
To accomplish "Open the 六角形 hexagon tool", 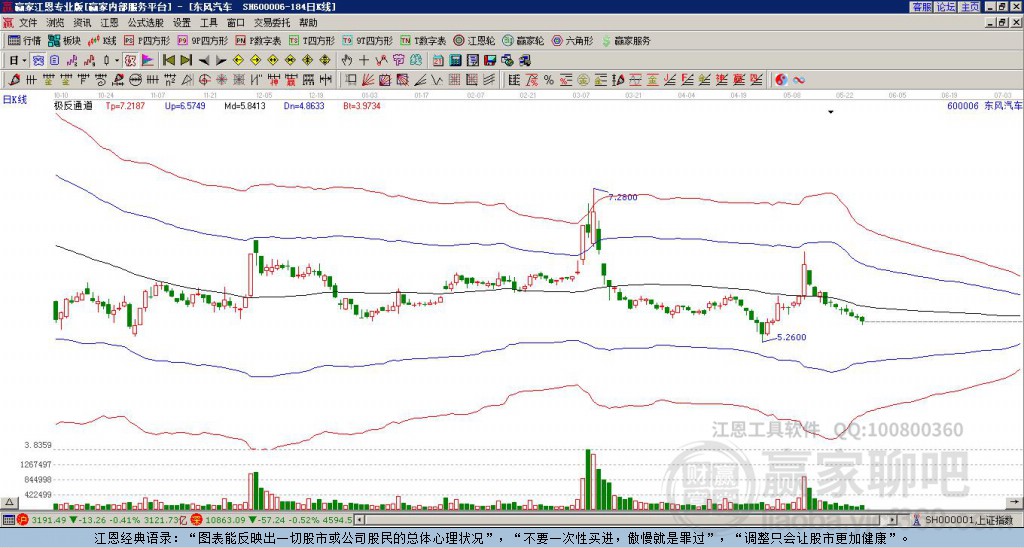I will point(573,40).
